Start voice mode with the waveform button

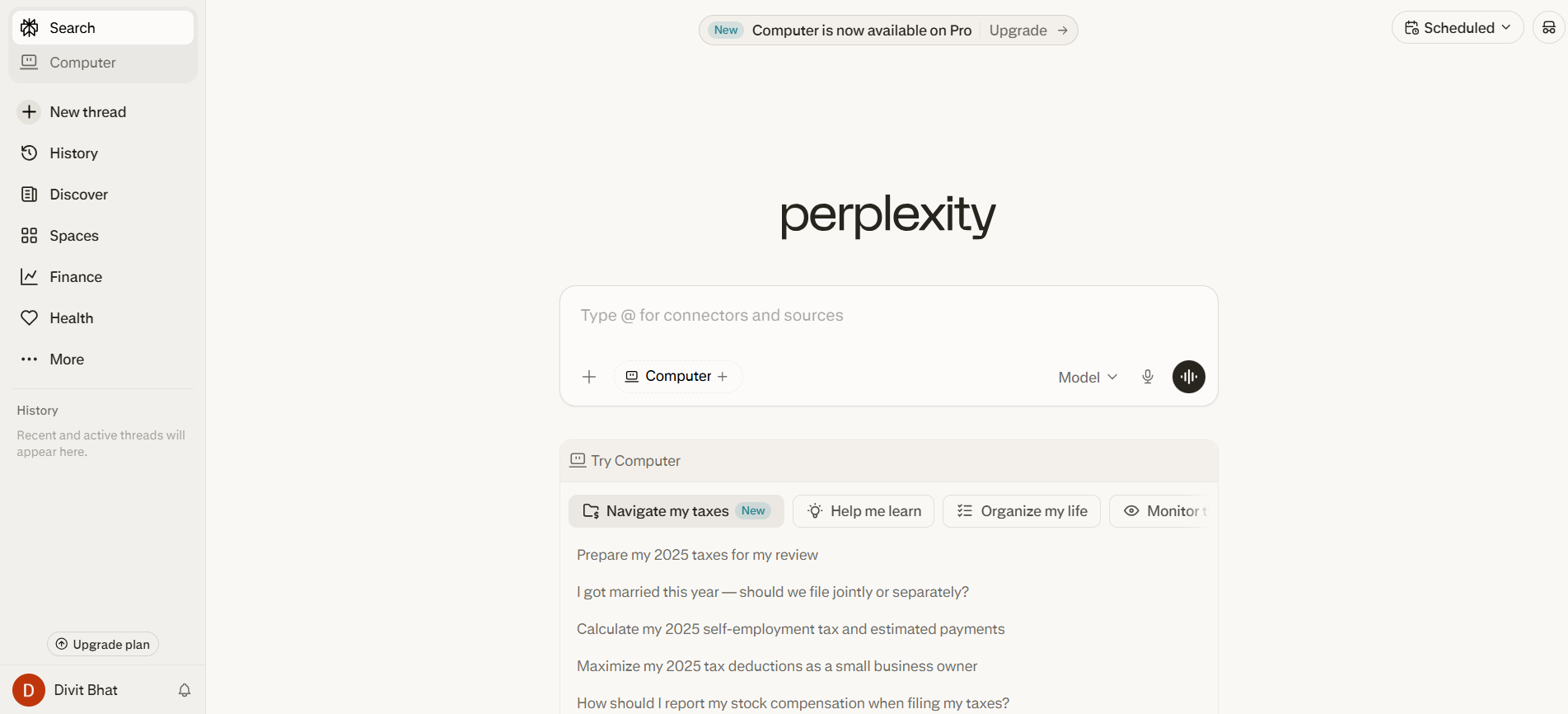coord(1188,376)
